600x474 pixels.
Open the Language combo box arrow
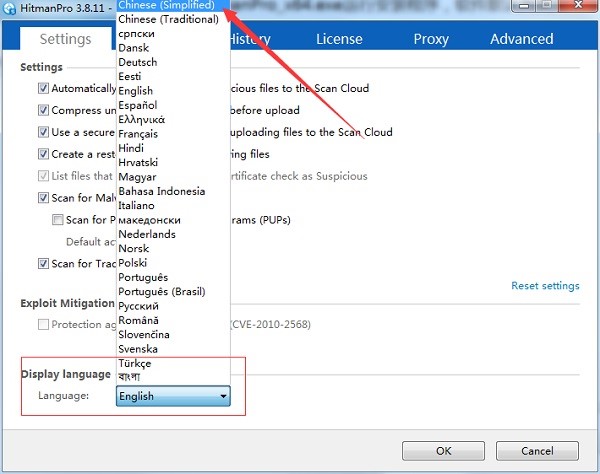tap(224, 397)
